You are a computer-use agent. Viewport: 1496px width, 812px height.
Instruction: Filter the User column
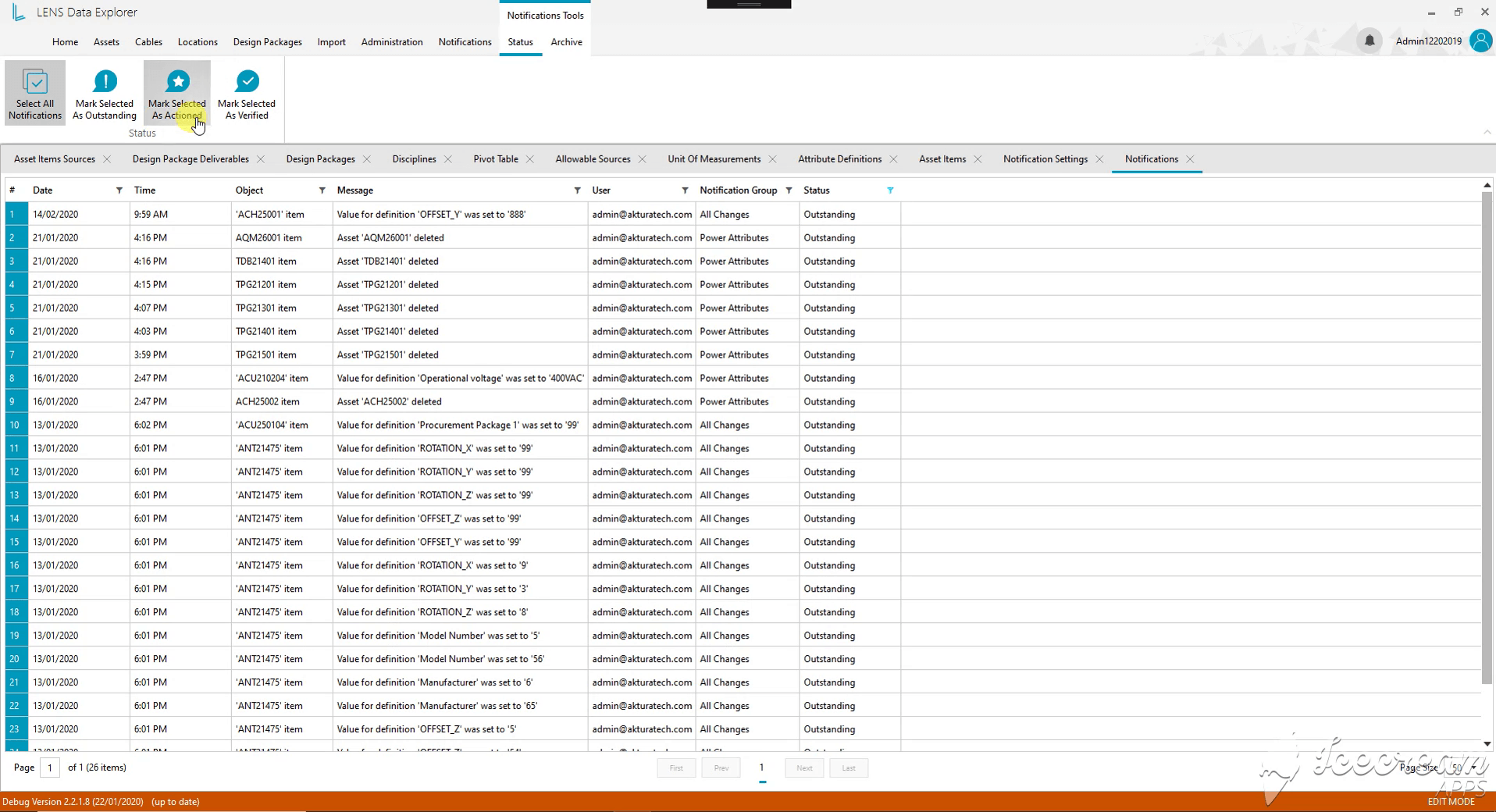pyautogui.click(x=685, y=191)
